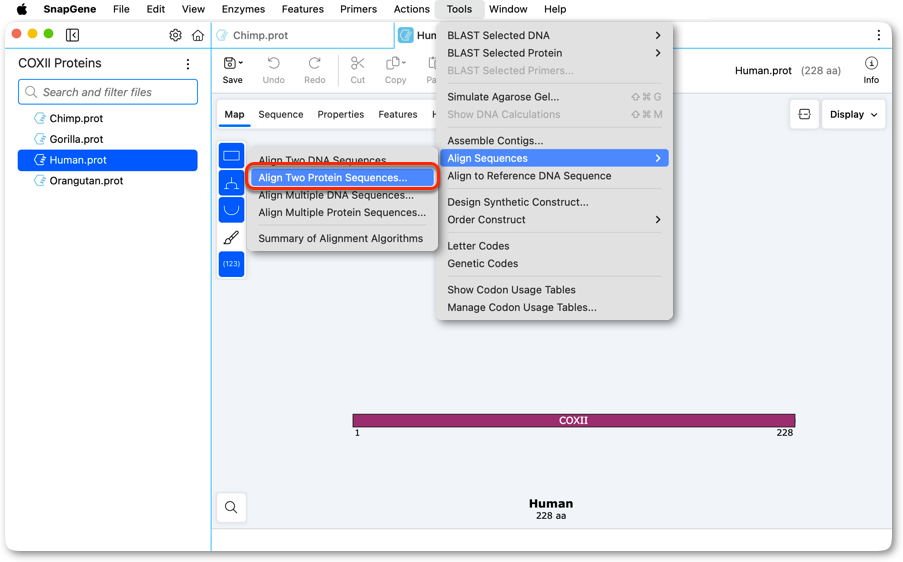Click the Search and filter files field
Screen dimensions: 903x562
(x=108, y=92)
